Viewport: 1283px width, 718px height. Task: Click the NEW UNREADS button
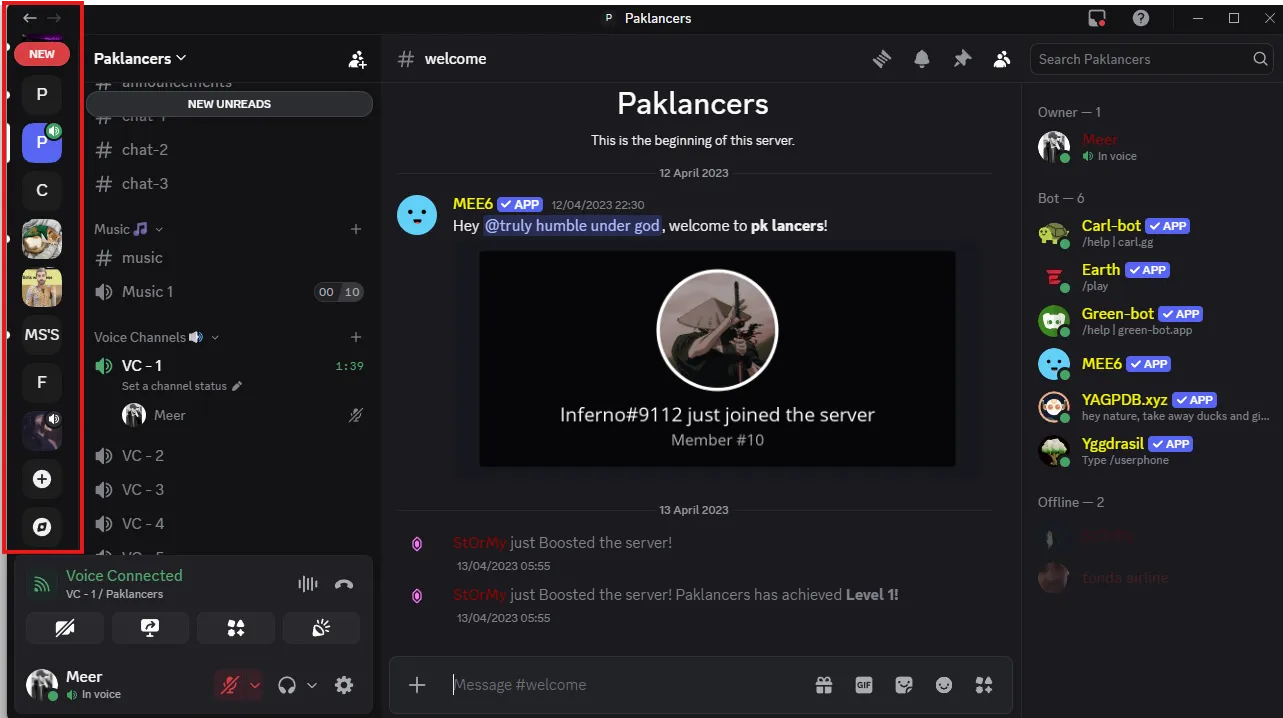pyautogui.click(x=229, y=104)
